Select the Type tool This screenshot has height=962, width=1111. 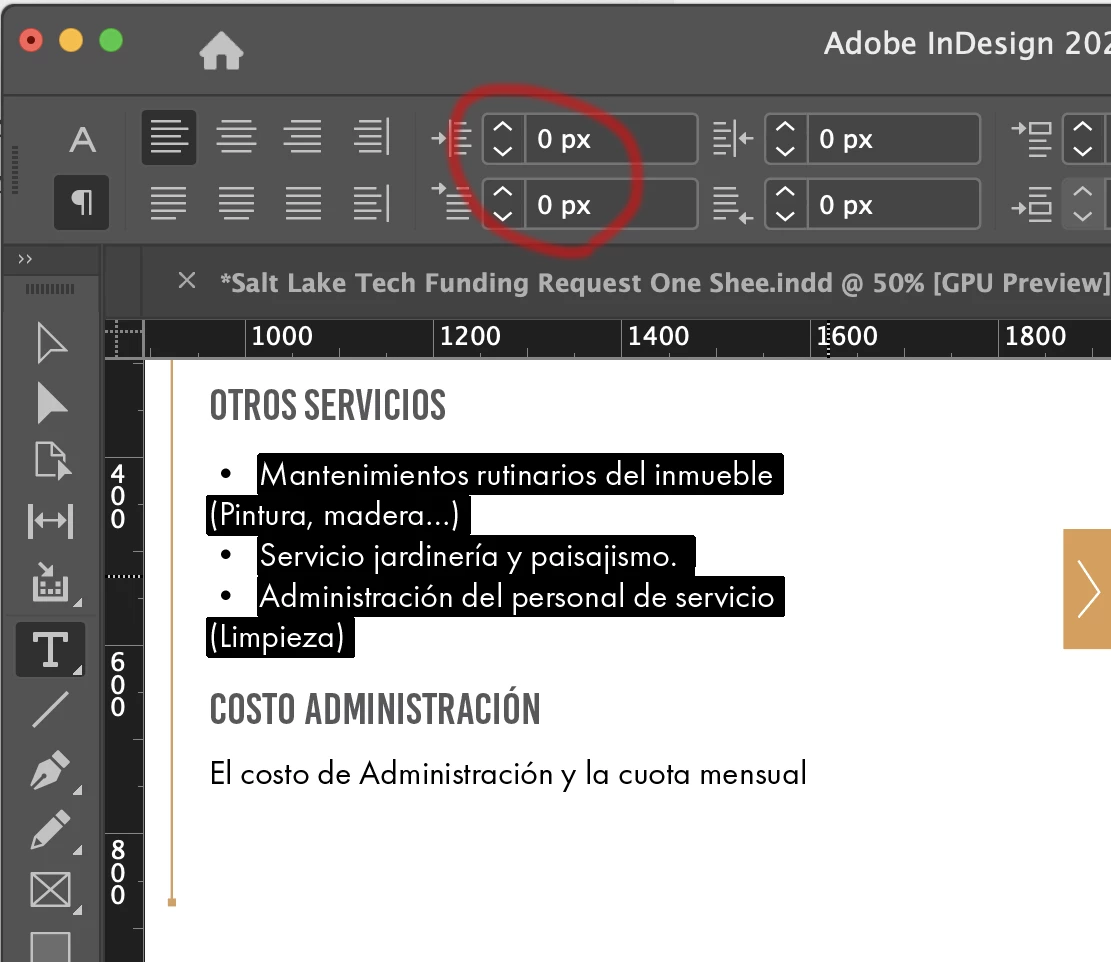[x=51, y=650]
